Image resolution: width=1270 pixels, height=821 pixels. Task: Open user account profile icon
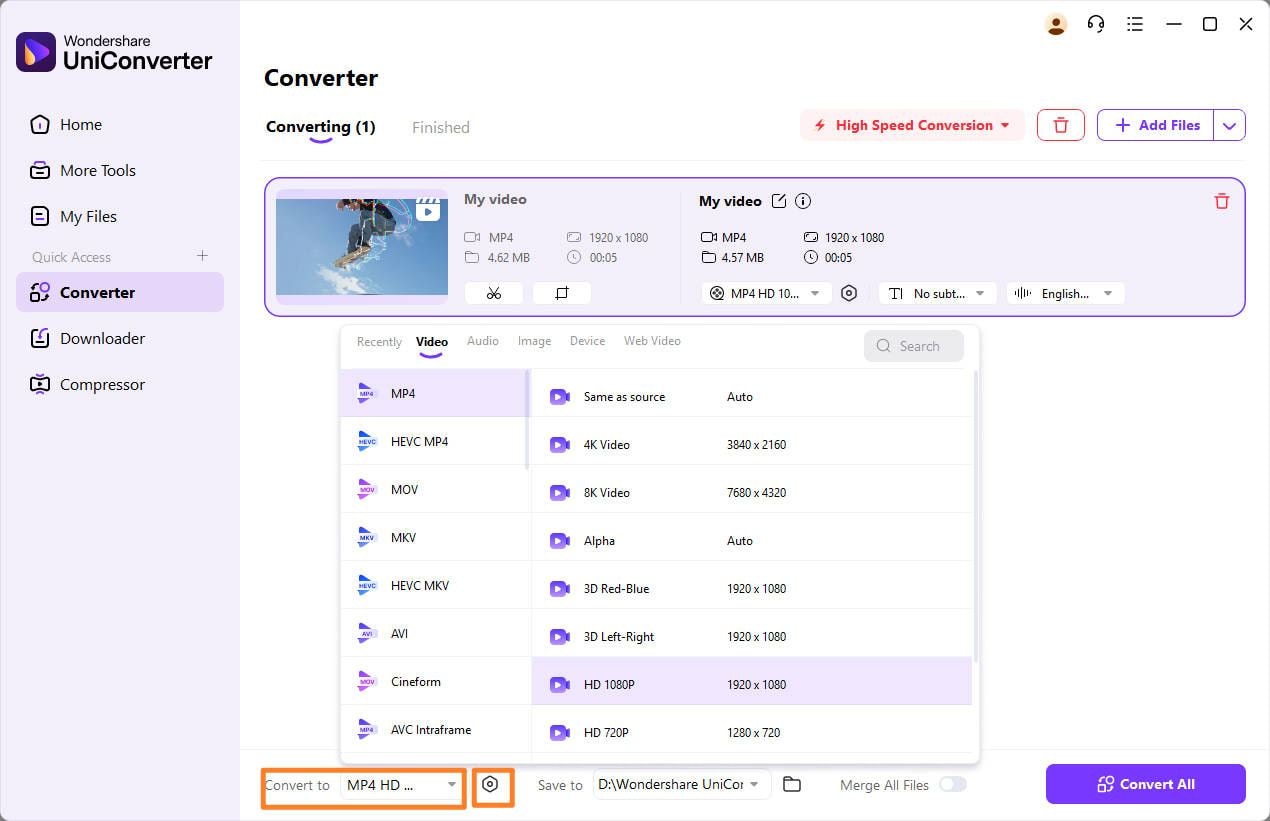coord(1056,25)
